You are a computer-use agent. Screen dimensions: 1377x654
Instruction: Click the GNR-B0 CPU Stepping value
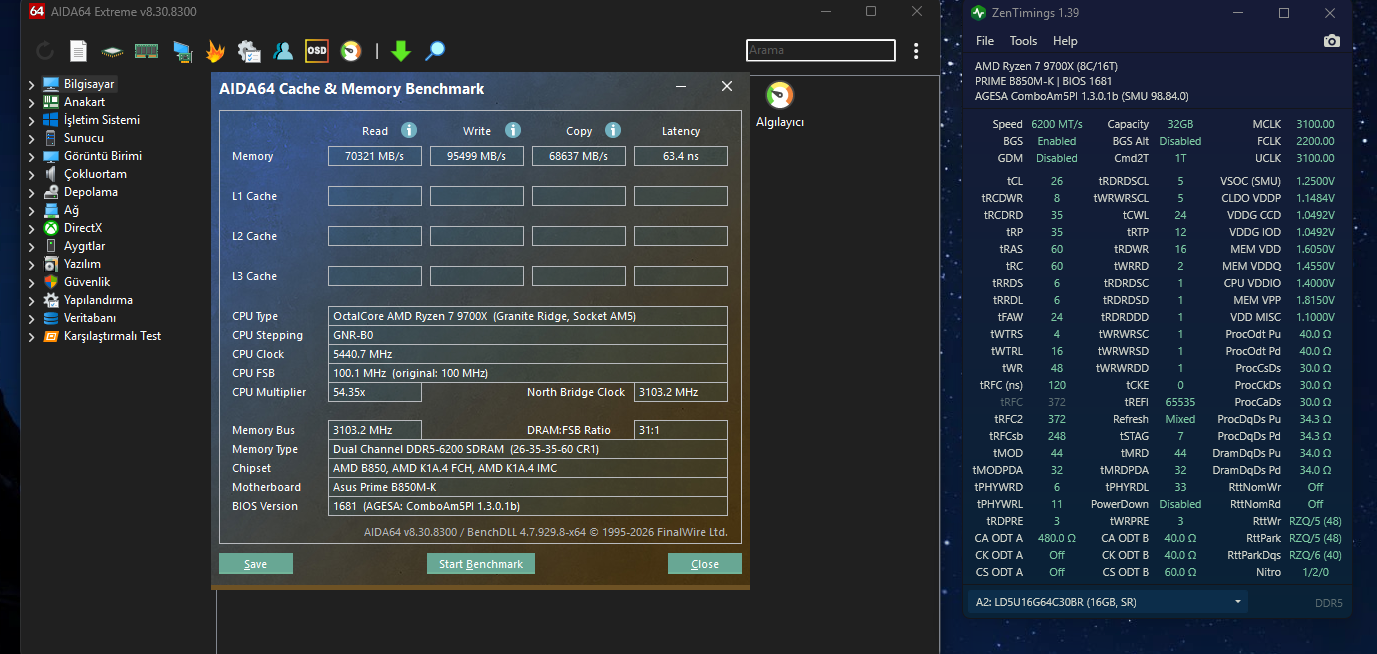528,335
